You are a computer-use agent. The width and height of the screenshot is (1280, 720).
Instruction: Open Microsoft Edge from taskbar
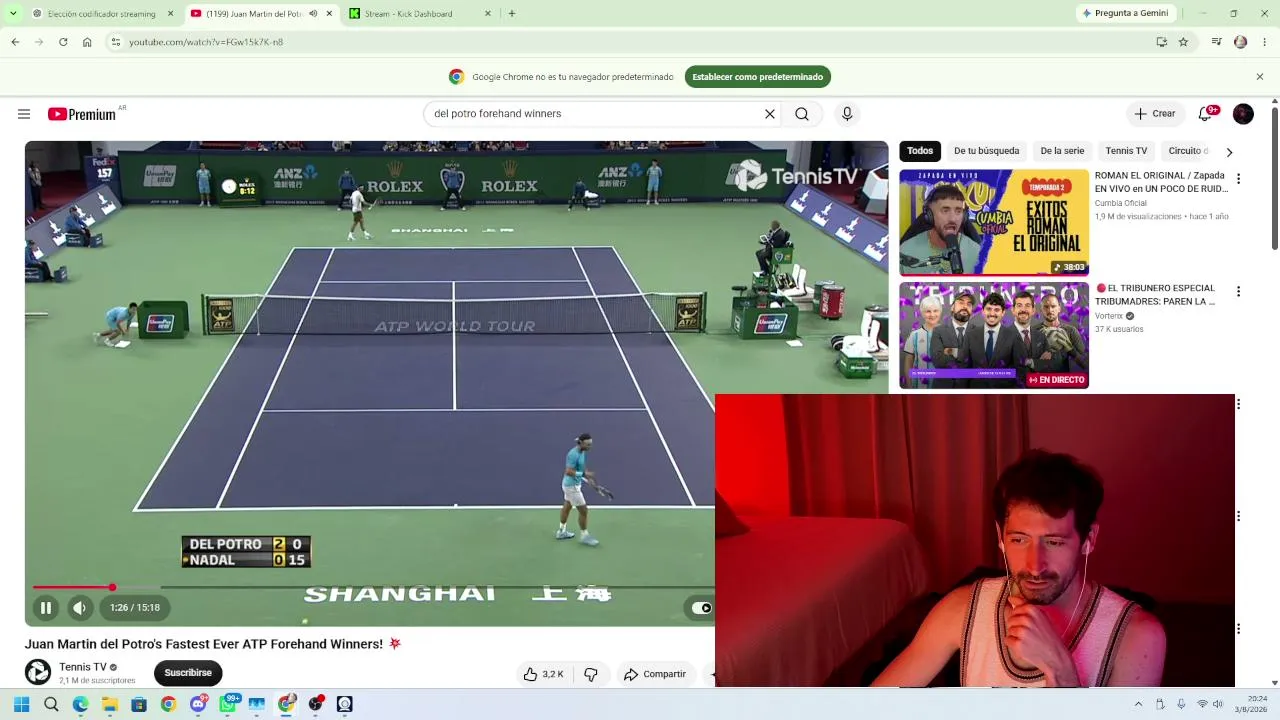coord(80,704)
